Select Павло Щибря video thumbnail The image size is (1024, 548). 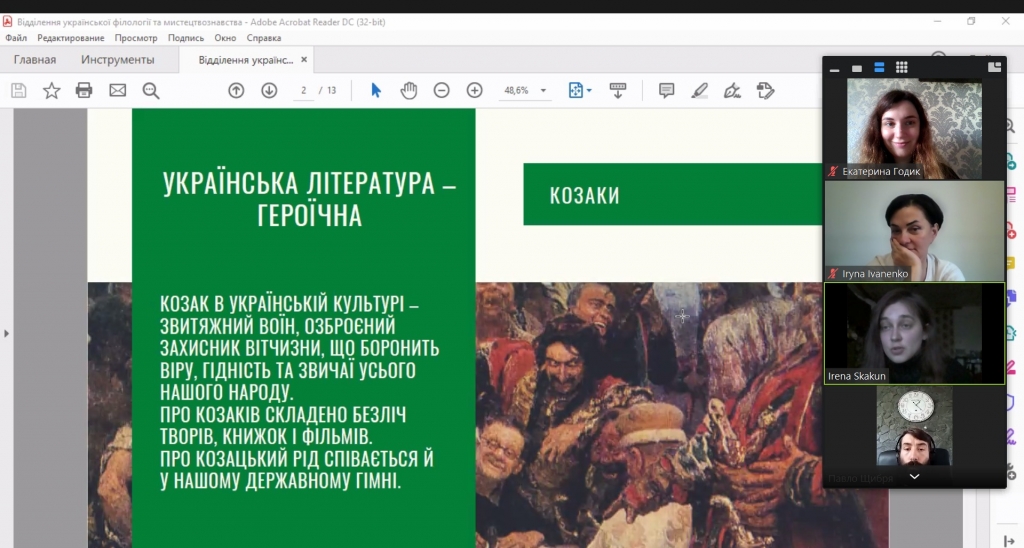click(914, 434)
